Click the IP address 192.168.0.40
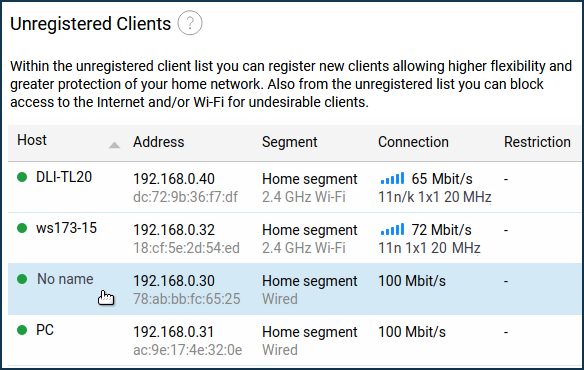This screenshot has width=584, height=370. click(174, 179)
